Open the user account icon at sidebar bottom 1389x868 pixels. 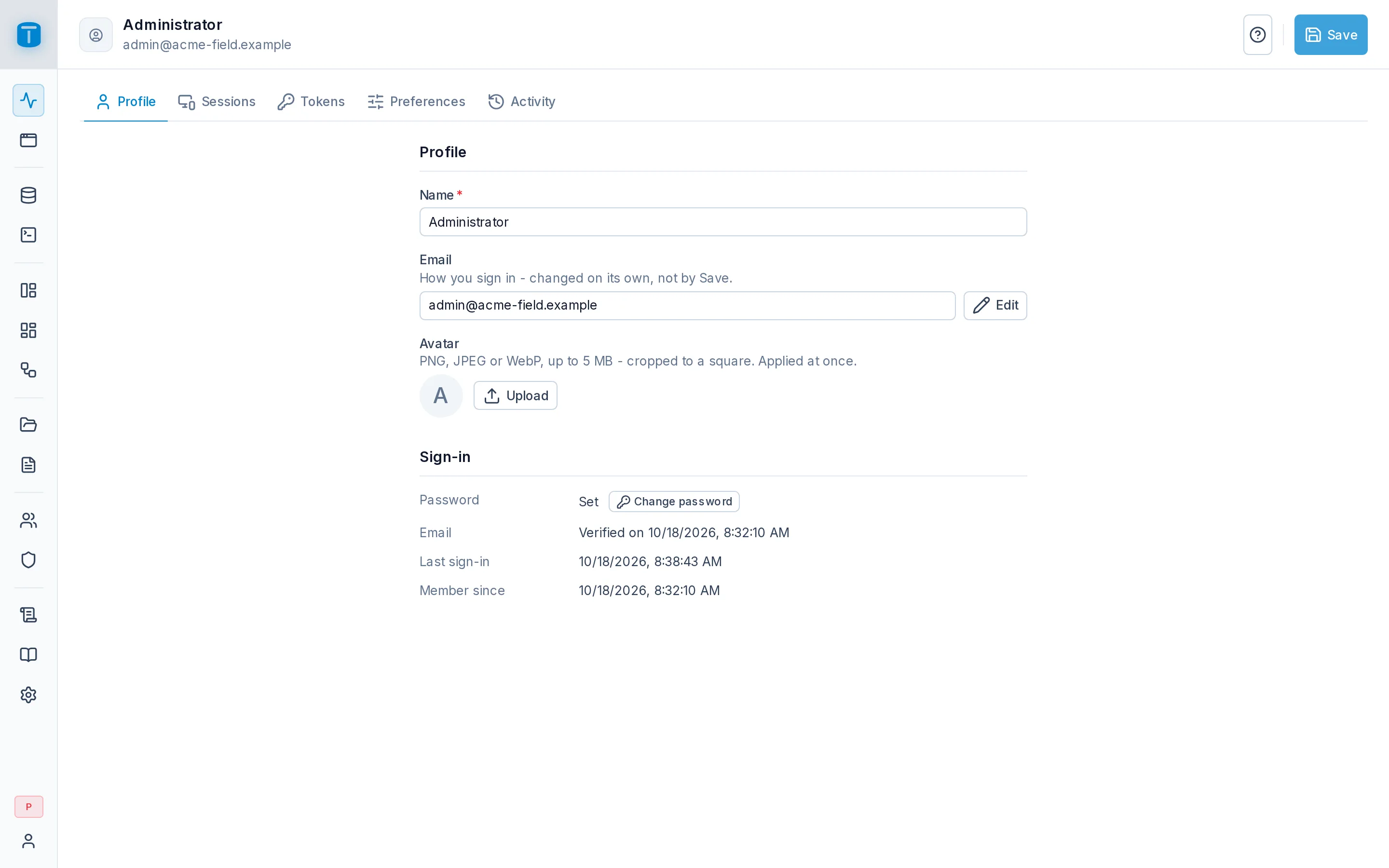29,841
